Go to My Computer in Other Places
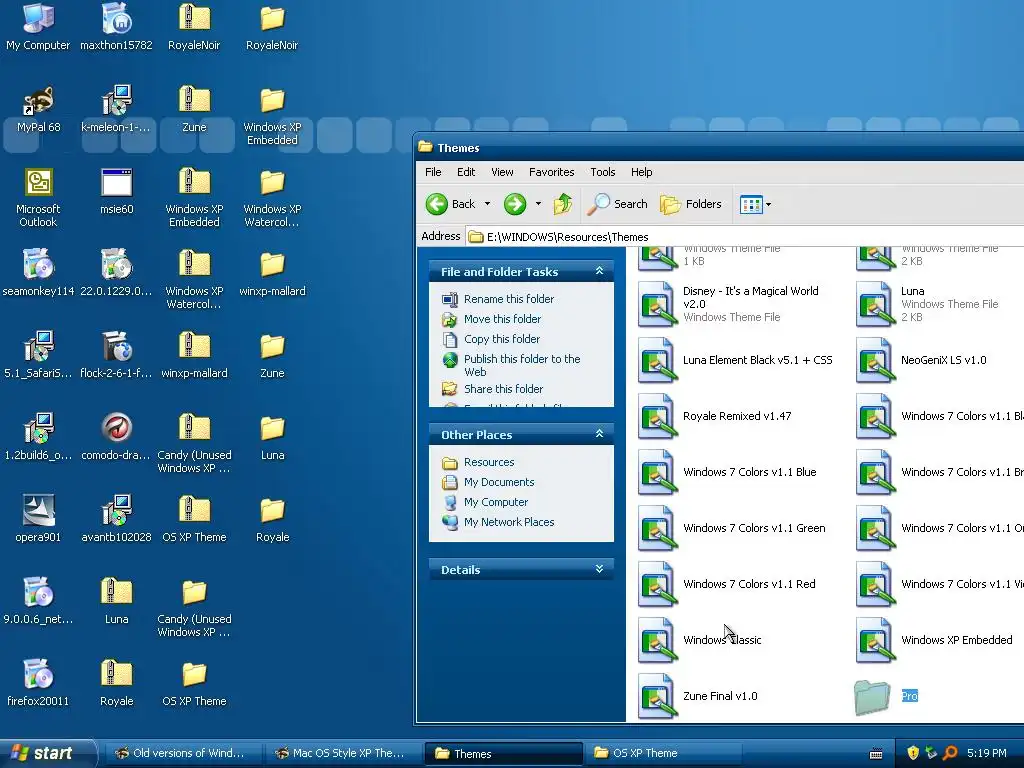 coord(496,502)
